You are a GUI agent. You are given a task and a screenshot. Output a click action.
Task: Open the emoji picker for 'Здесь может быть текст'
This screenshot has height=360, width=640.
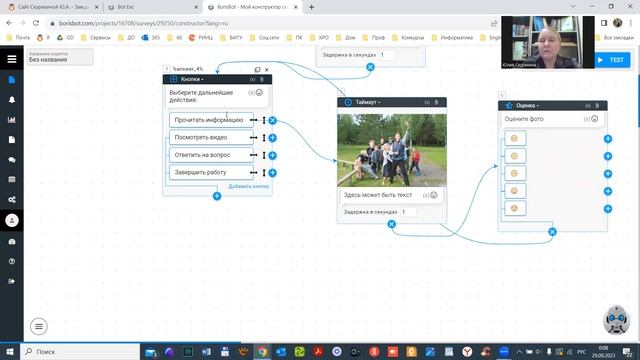tap(434, 195)
